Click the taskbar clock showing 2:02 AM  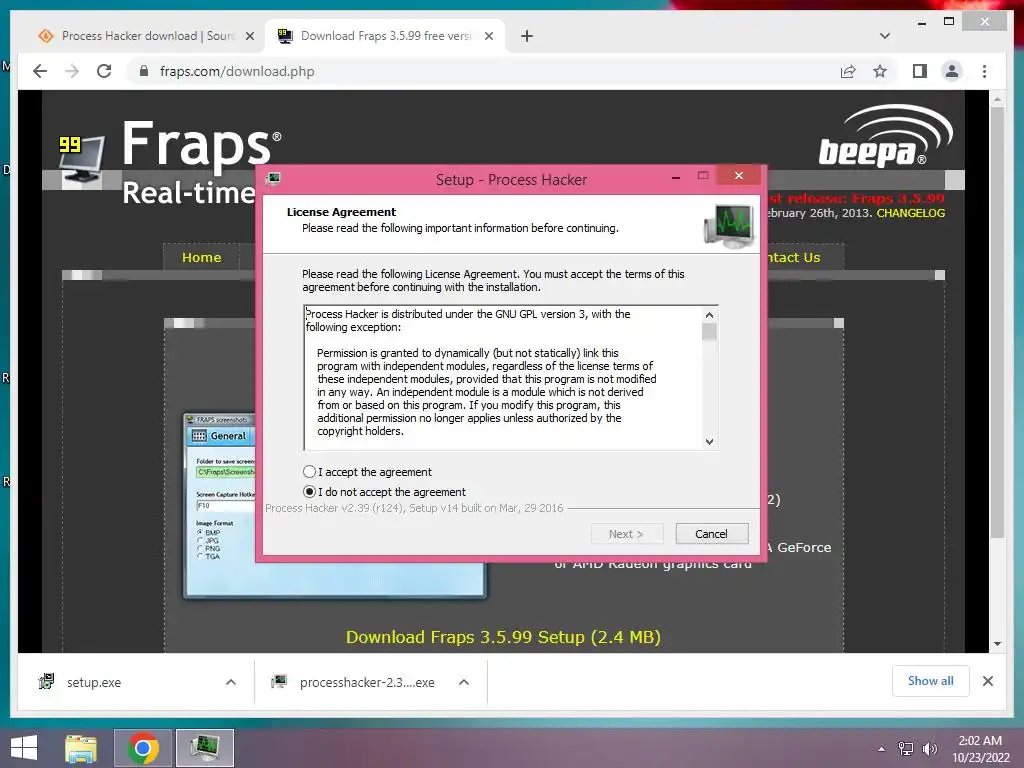(x=980, y=749)
